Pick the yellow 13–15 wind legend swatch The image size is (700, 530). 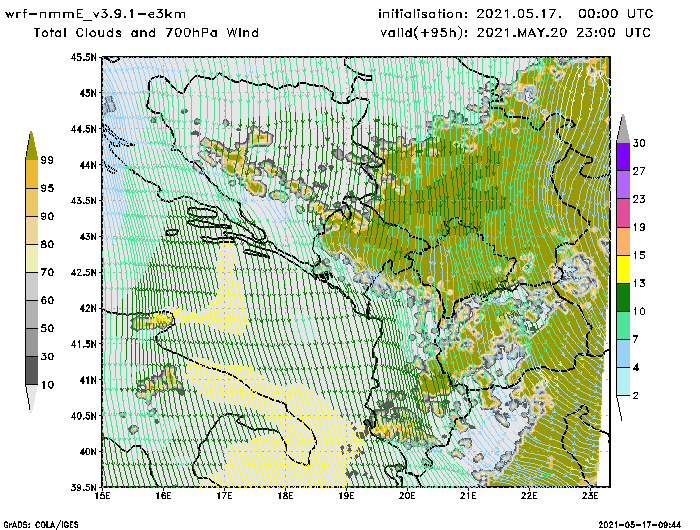623,269
